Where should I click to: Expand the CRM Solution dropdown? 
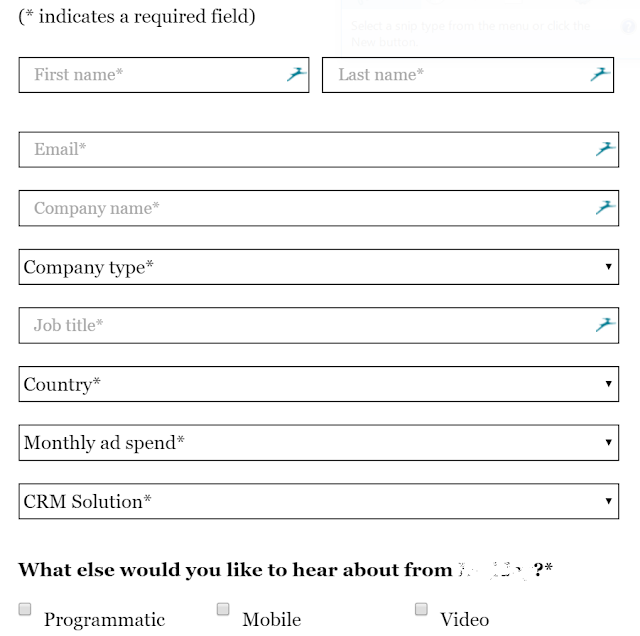tap(318, 501)
